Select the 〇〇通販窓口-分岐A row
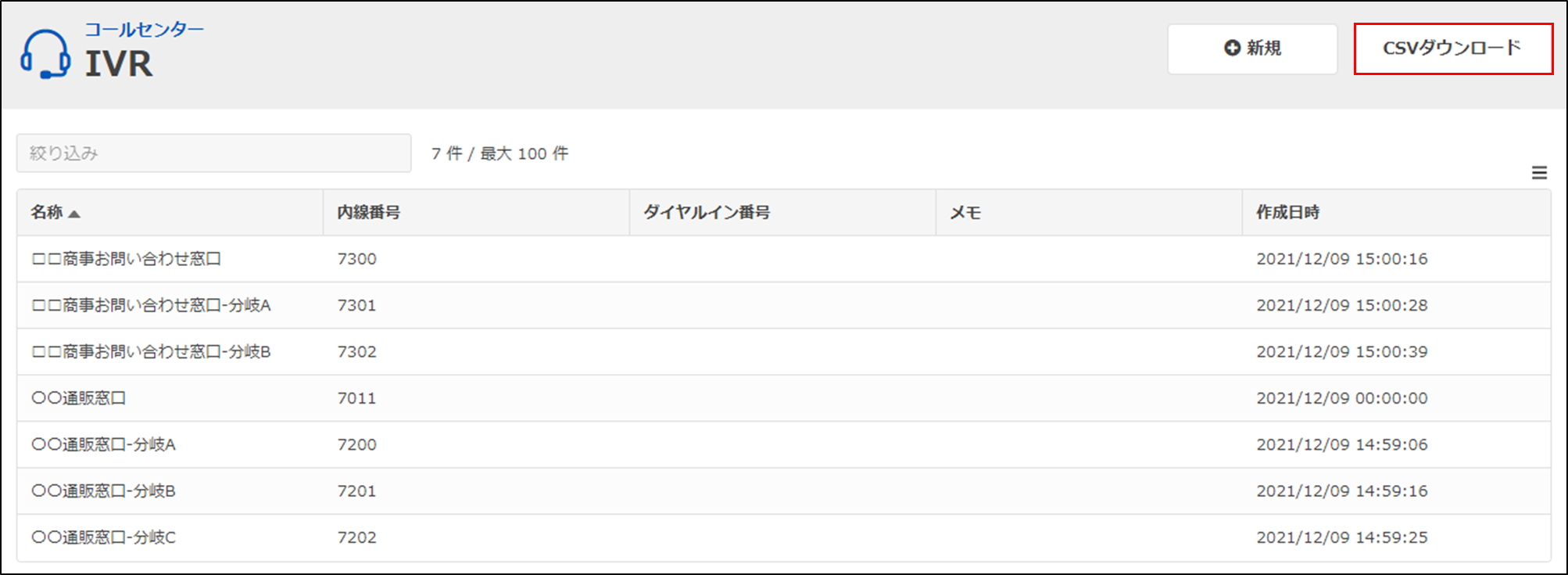 [x=103, y=444]
